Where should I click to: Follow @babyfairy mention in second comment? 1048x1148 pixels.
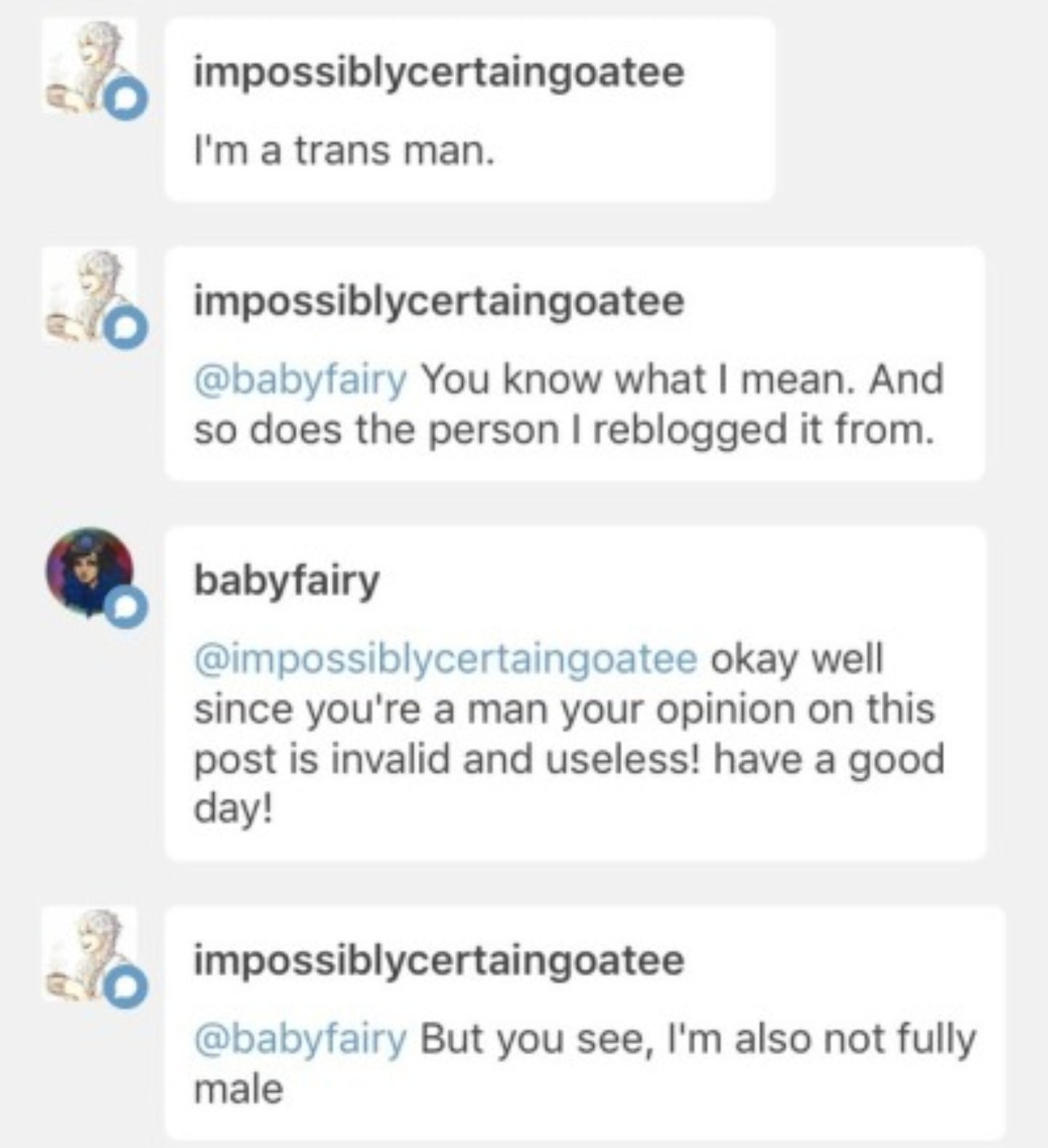pos(300,380)
